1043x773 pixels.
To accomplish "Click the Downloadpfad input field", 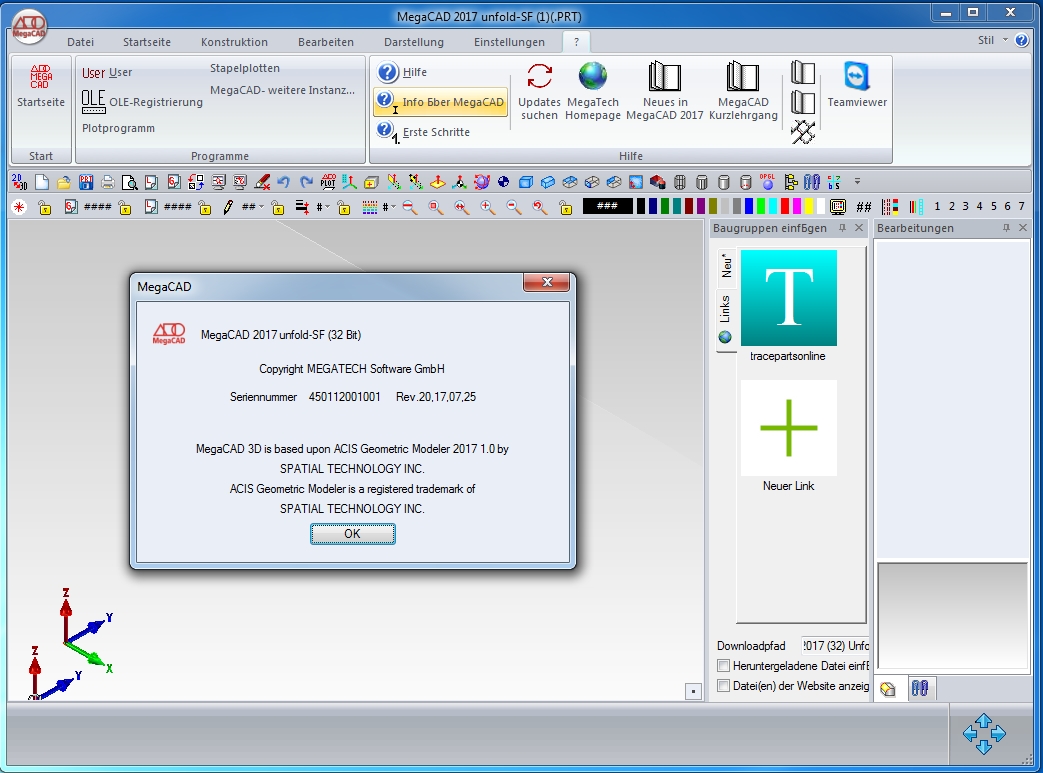I will (835, 645).
